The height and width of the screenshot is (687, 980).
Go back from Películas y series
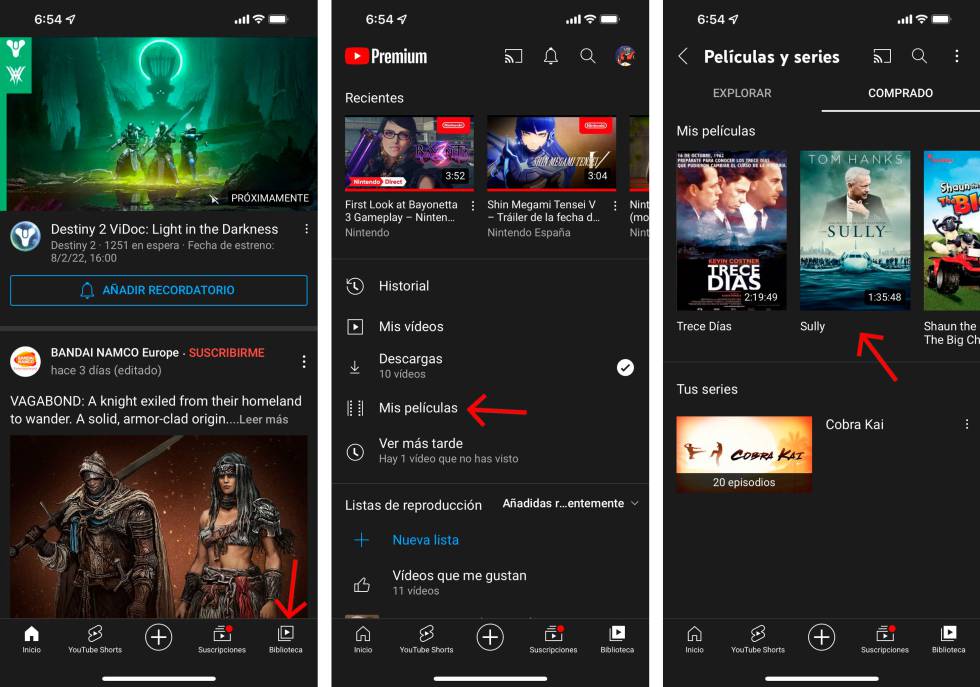coord(682,57)
